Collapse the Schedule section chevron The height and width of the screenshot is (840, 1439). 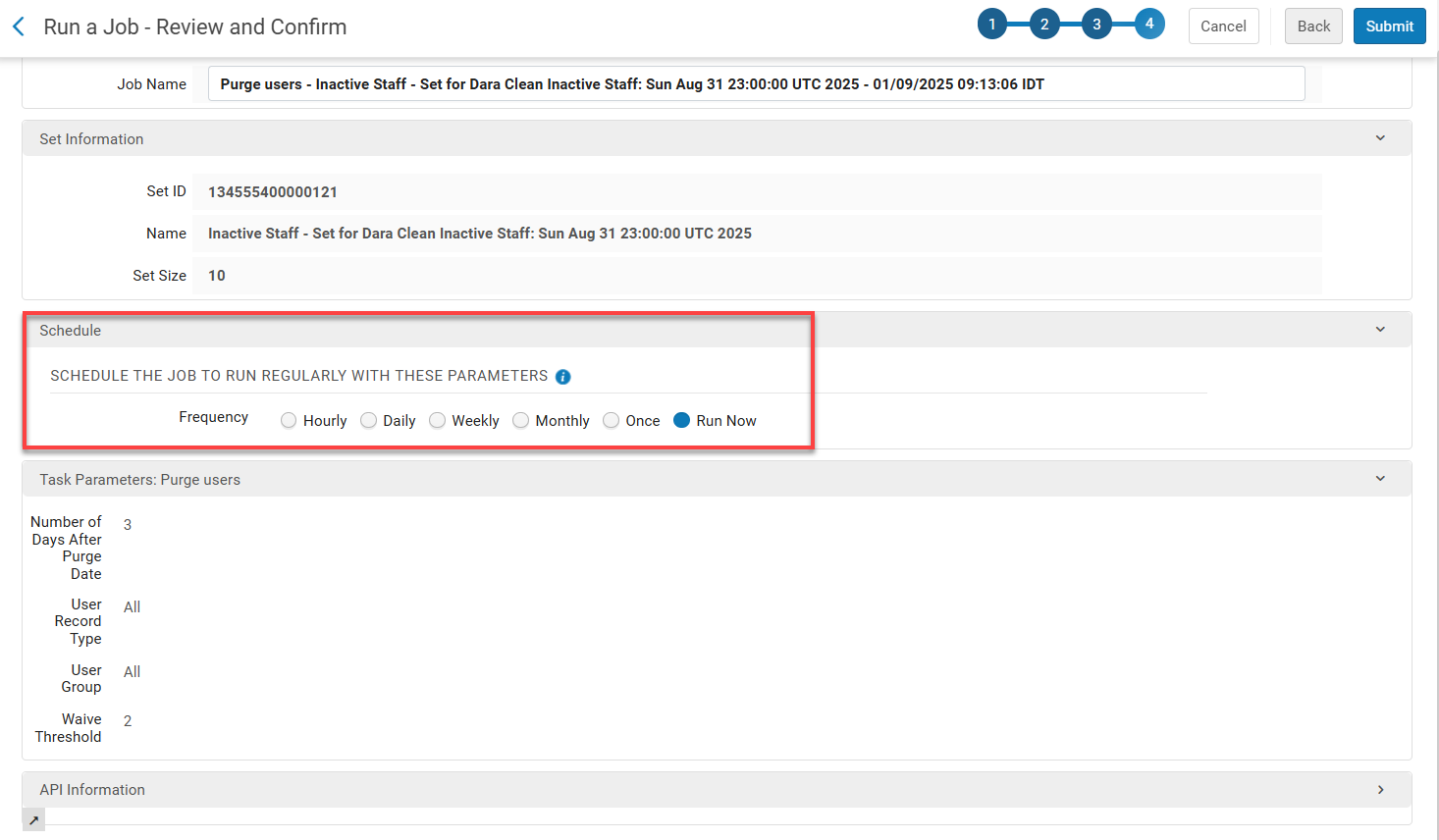(1380, 330)
